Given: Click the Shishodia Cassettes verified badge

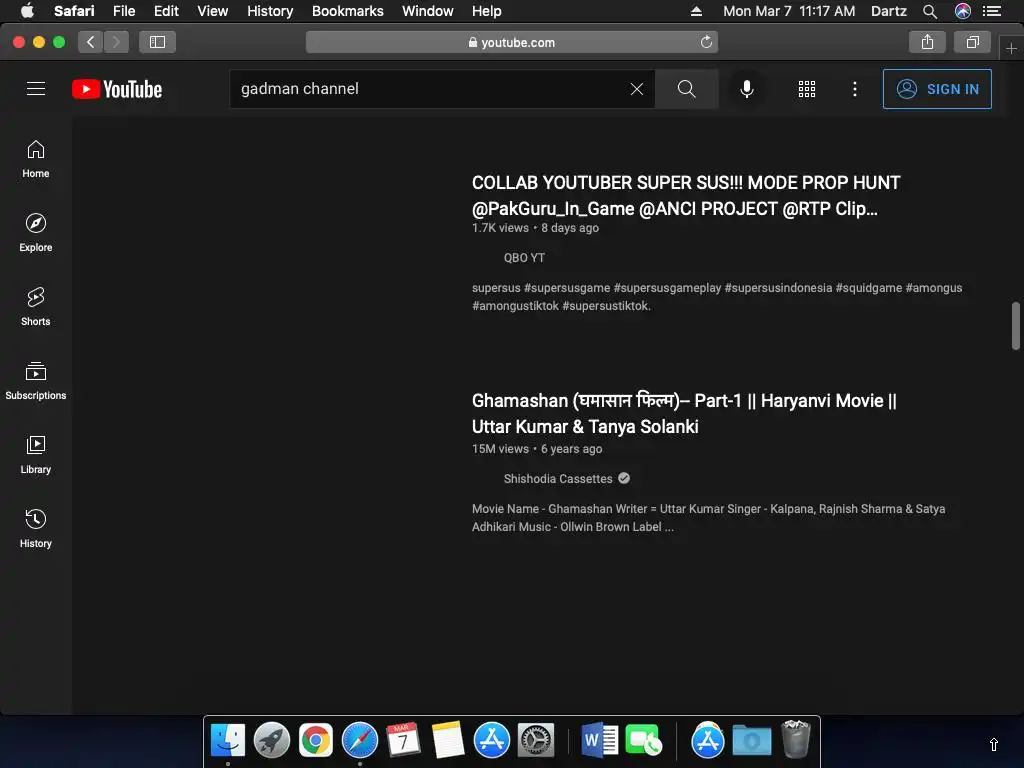Looking at the screenshot, I should (x=624, y=478).
